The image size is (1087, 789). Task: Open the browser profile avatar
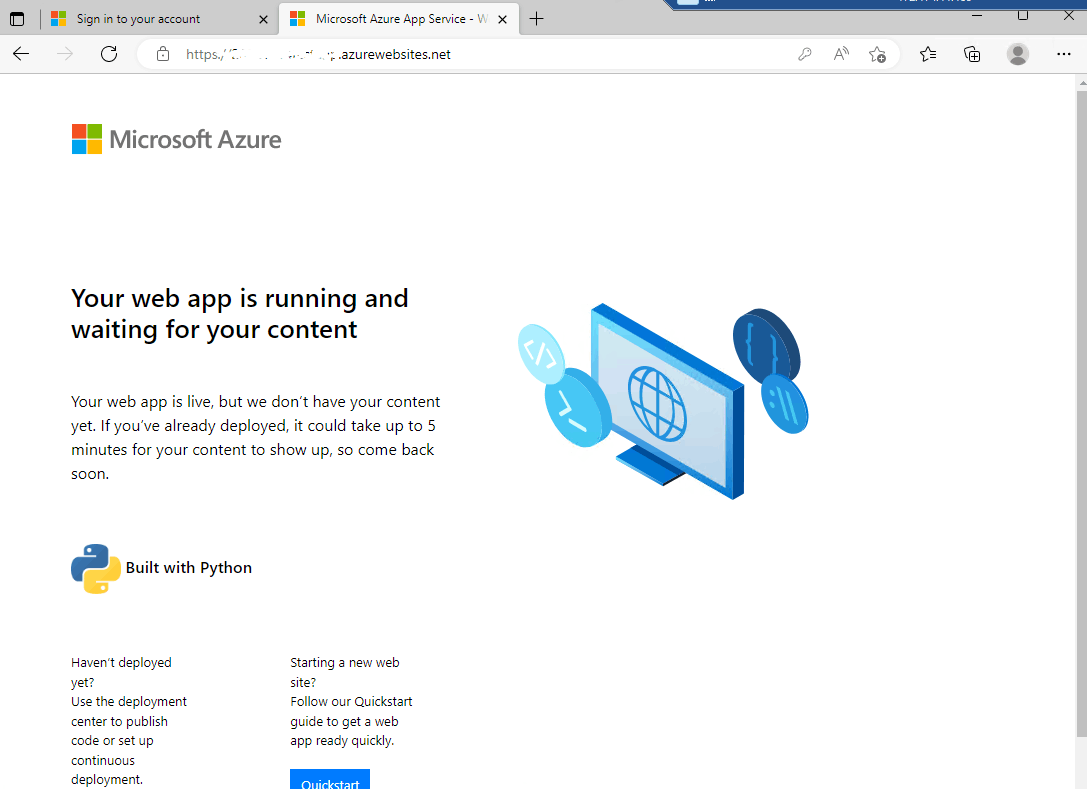click(1018, 54)
